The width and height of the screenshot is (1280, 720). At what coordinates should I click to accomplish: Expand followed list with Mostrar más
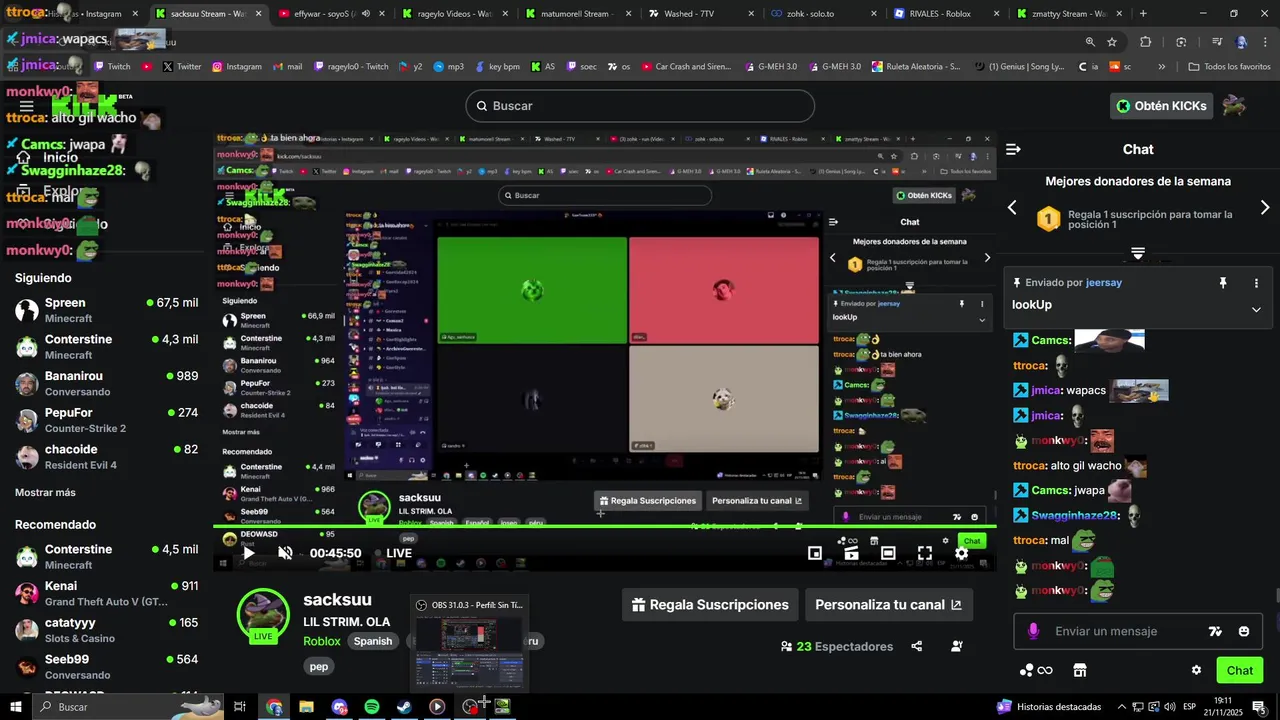45,492
